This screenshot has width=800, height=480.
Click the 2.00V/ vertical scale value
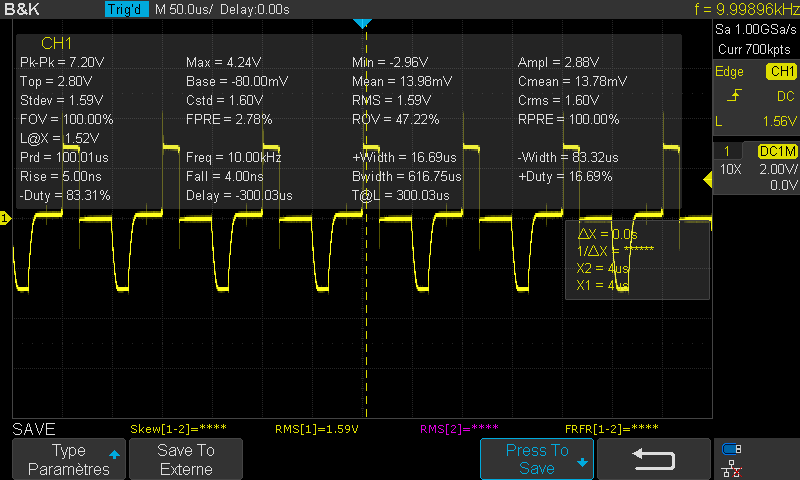(x=778, y=169)
